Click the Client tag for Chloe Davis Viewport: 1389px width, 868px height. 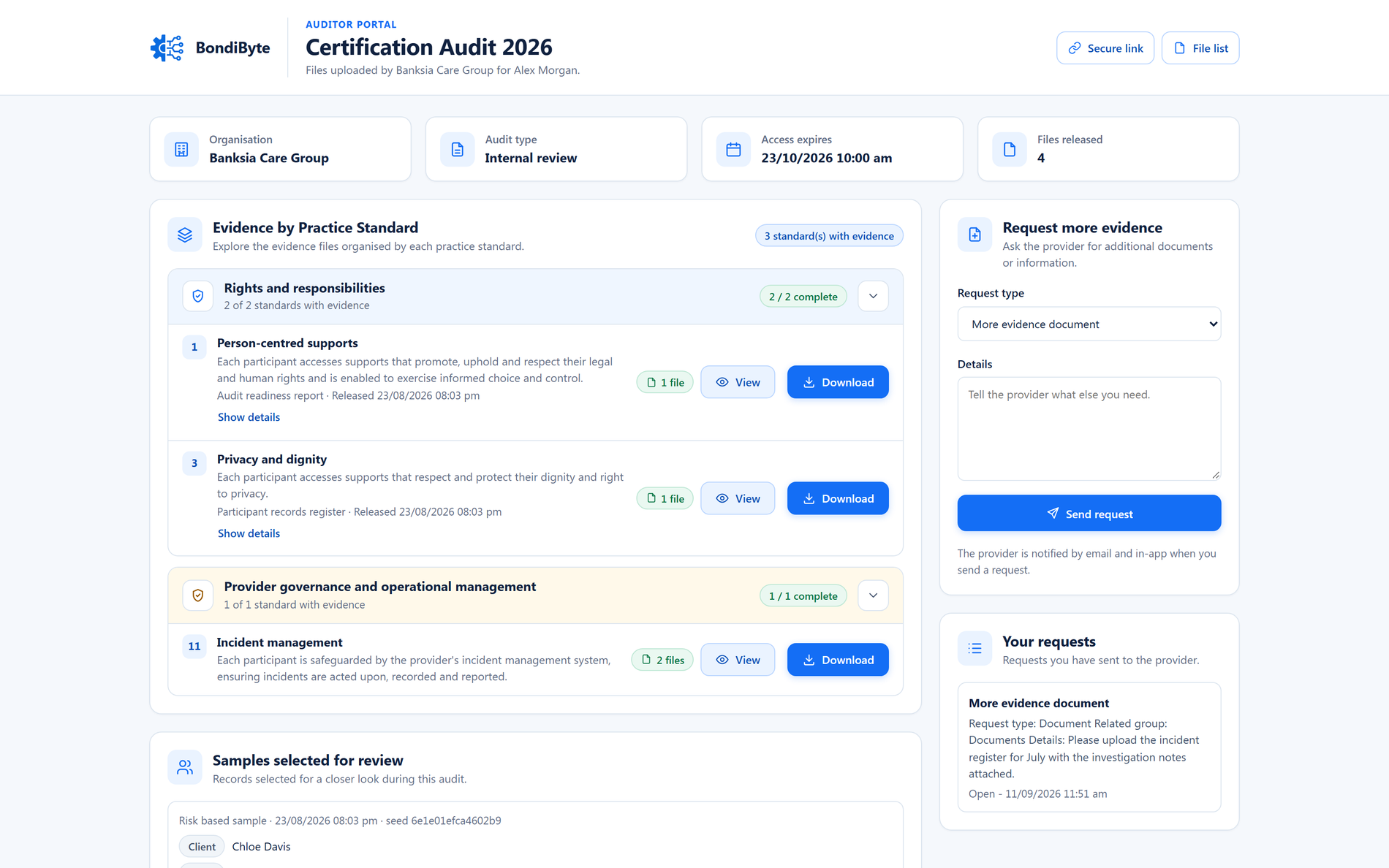202,847
